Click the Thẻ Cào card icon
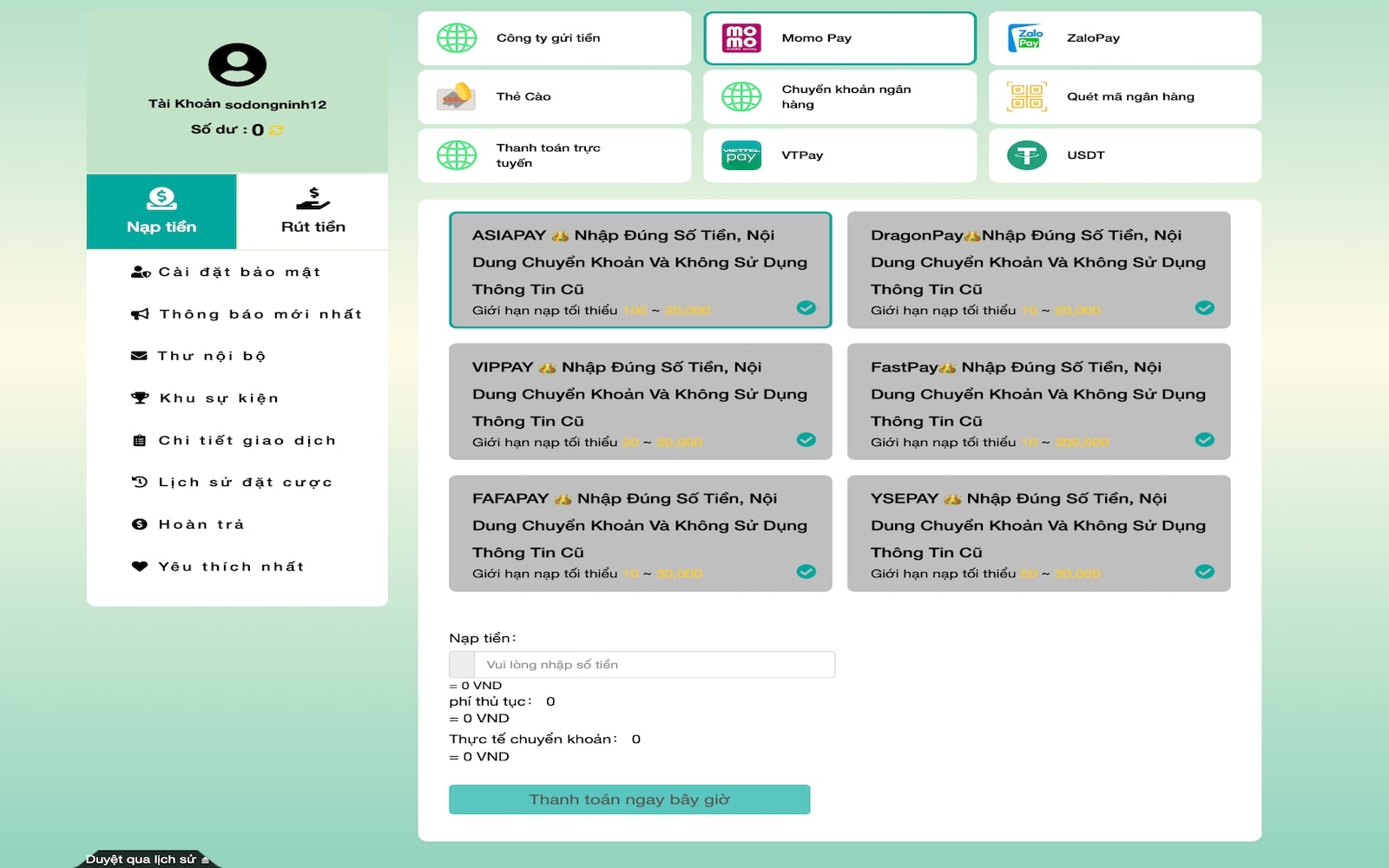1389x868 pixels. (x=457, y=96)
